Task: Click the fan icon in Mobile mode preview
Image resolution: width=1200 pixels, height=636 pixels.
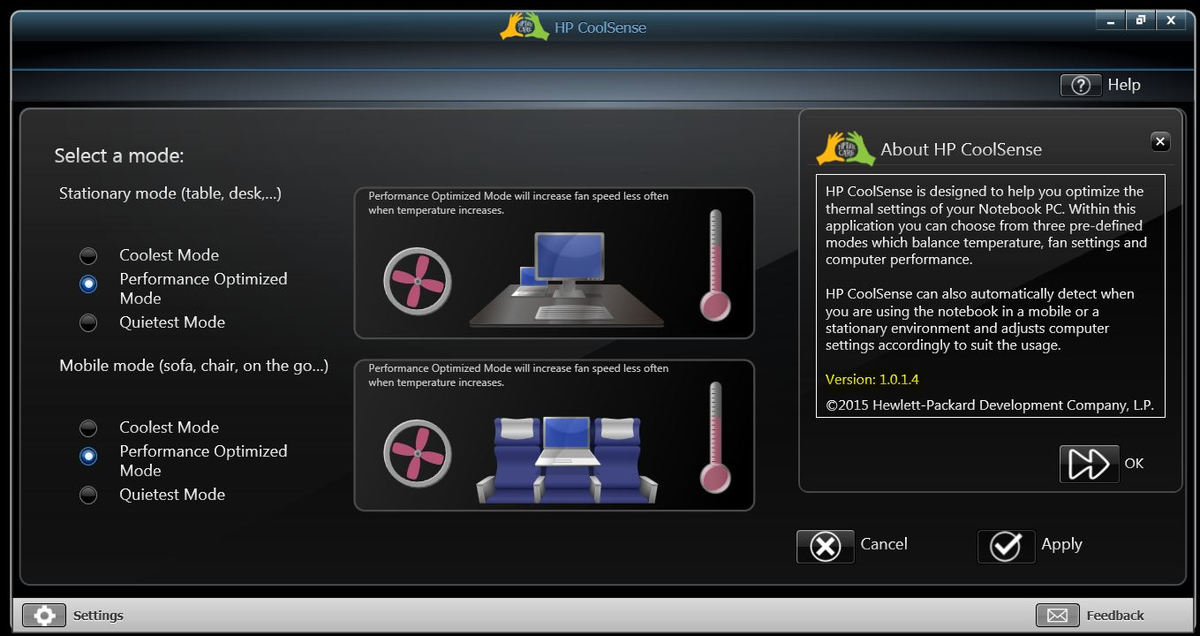Action: click(x=418, y=453)
